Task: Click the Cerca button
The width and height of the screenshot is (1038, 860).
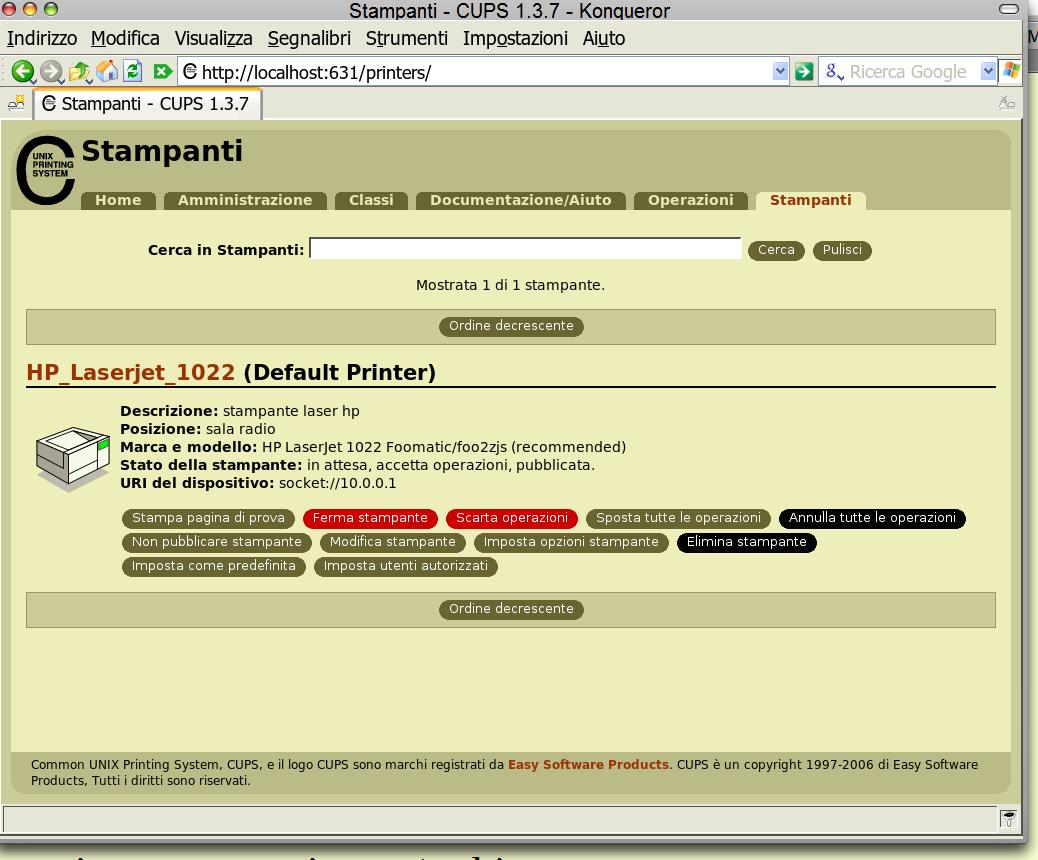Action: [x=776, y=250]
